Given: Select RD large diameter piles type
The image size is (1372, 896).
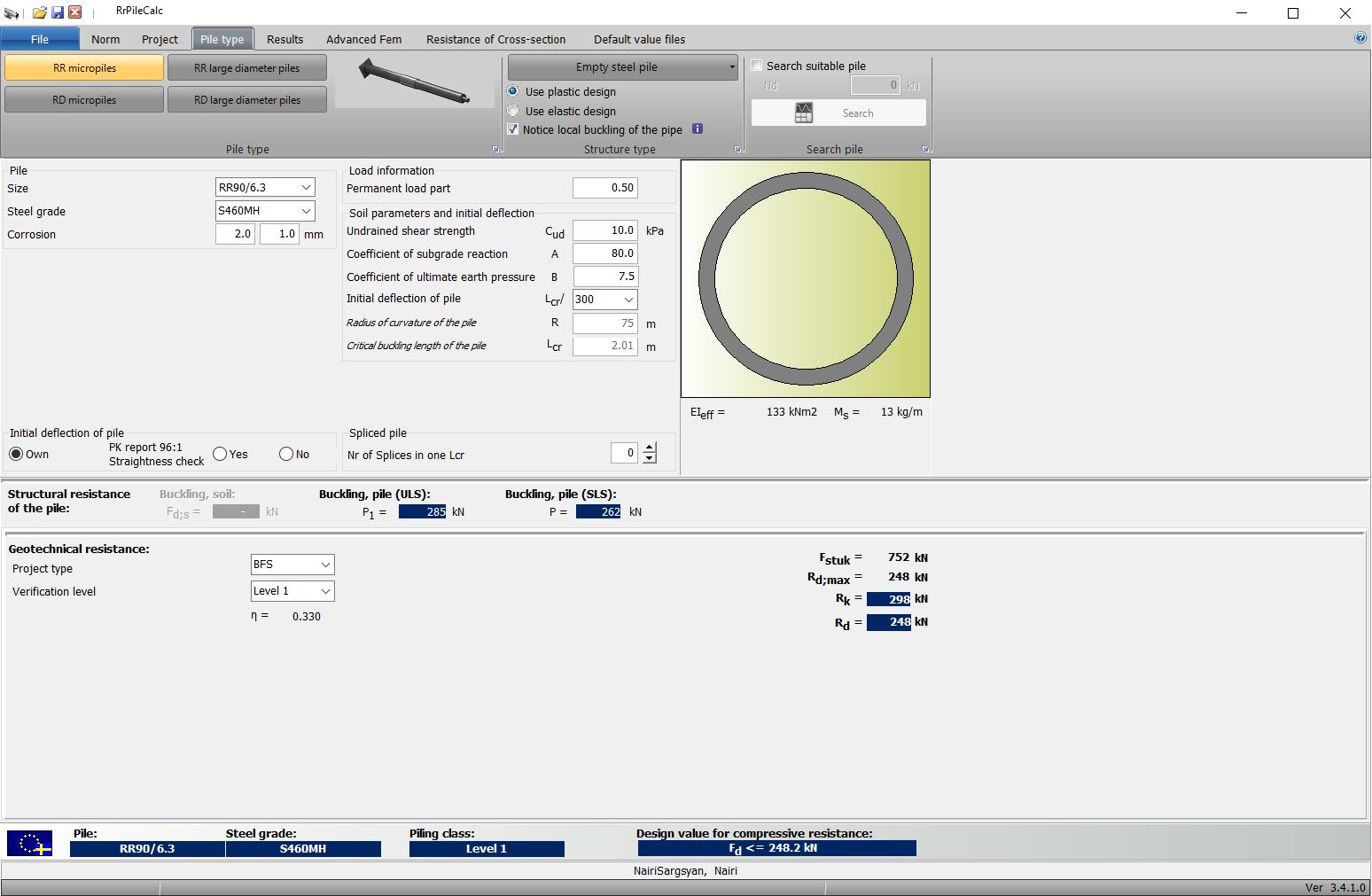Looking at the screenshot, I should click(247, 100).
